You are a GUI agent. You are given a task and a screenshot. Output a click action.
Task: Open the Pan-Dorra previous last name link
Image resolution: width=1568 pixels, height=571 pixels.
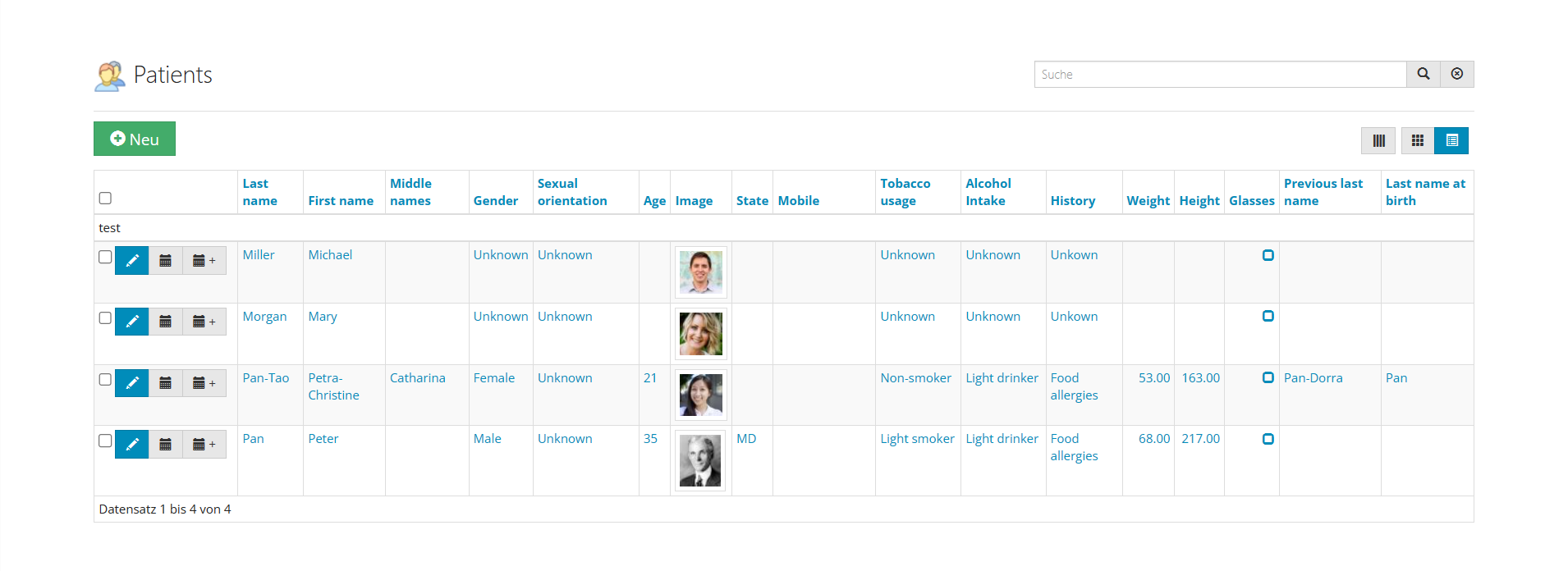coord(1314,377)
